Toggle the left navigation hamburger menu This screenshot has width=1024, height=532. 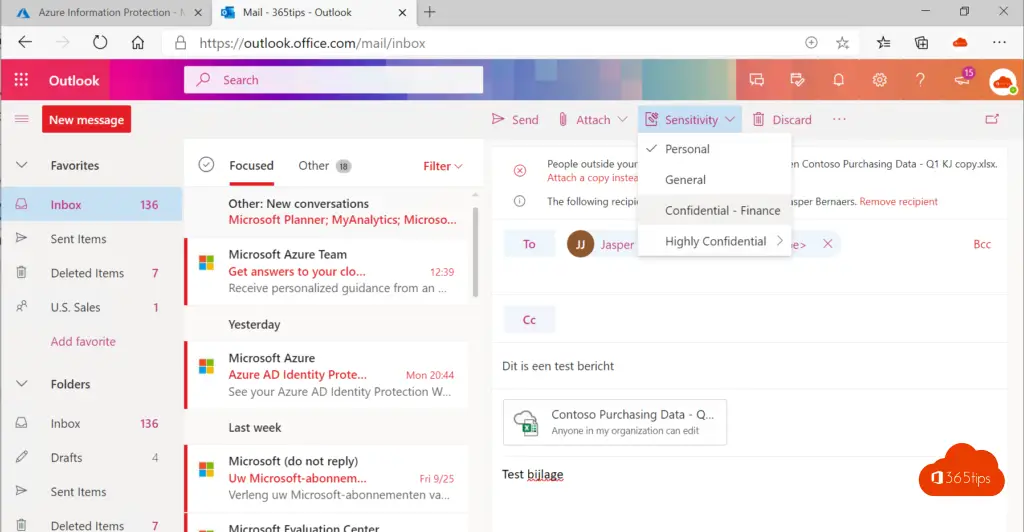(22, 119)
